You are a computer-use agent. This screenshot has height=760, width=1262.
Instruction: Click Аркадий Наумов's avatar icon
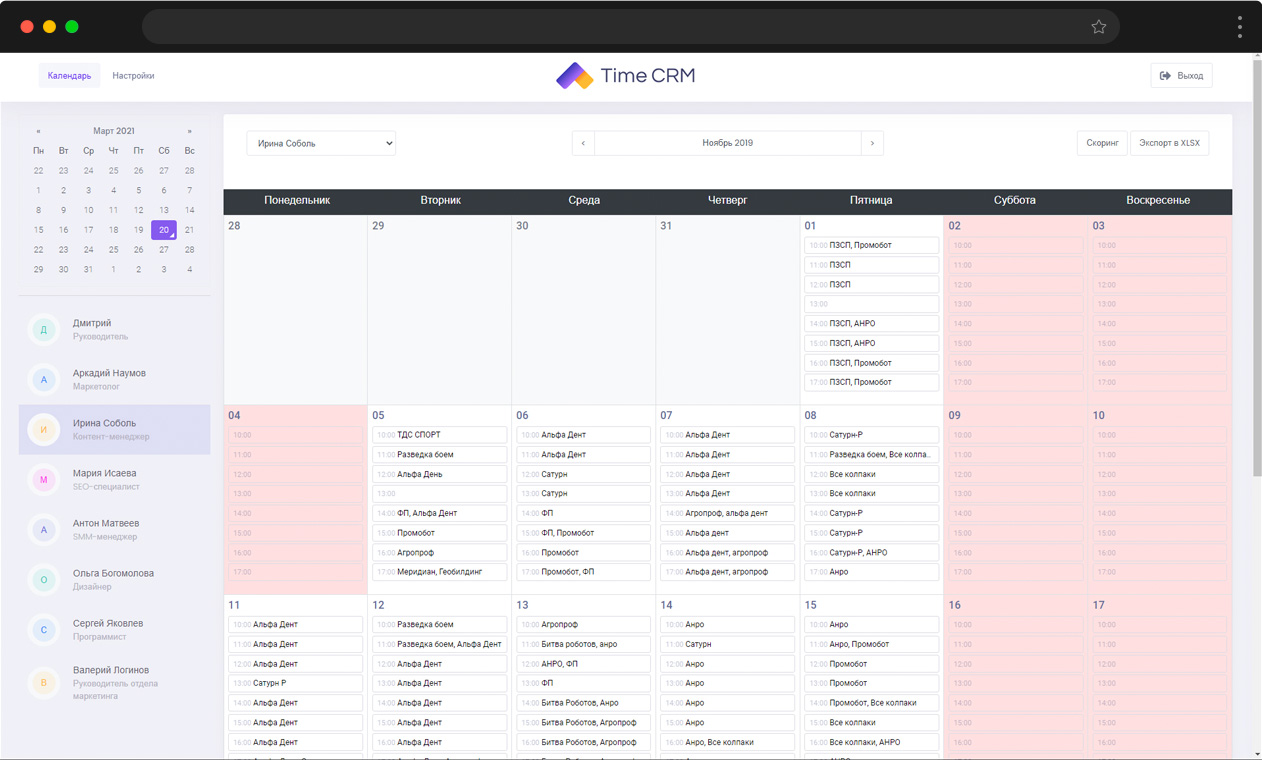[44, 380]
